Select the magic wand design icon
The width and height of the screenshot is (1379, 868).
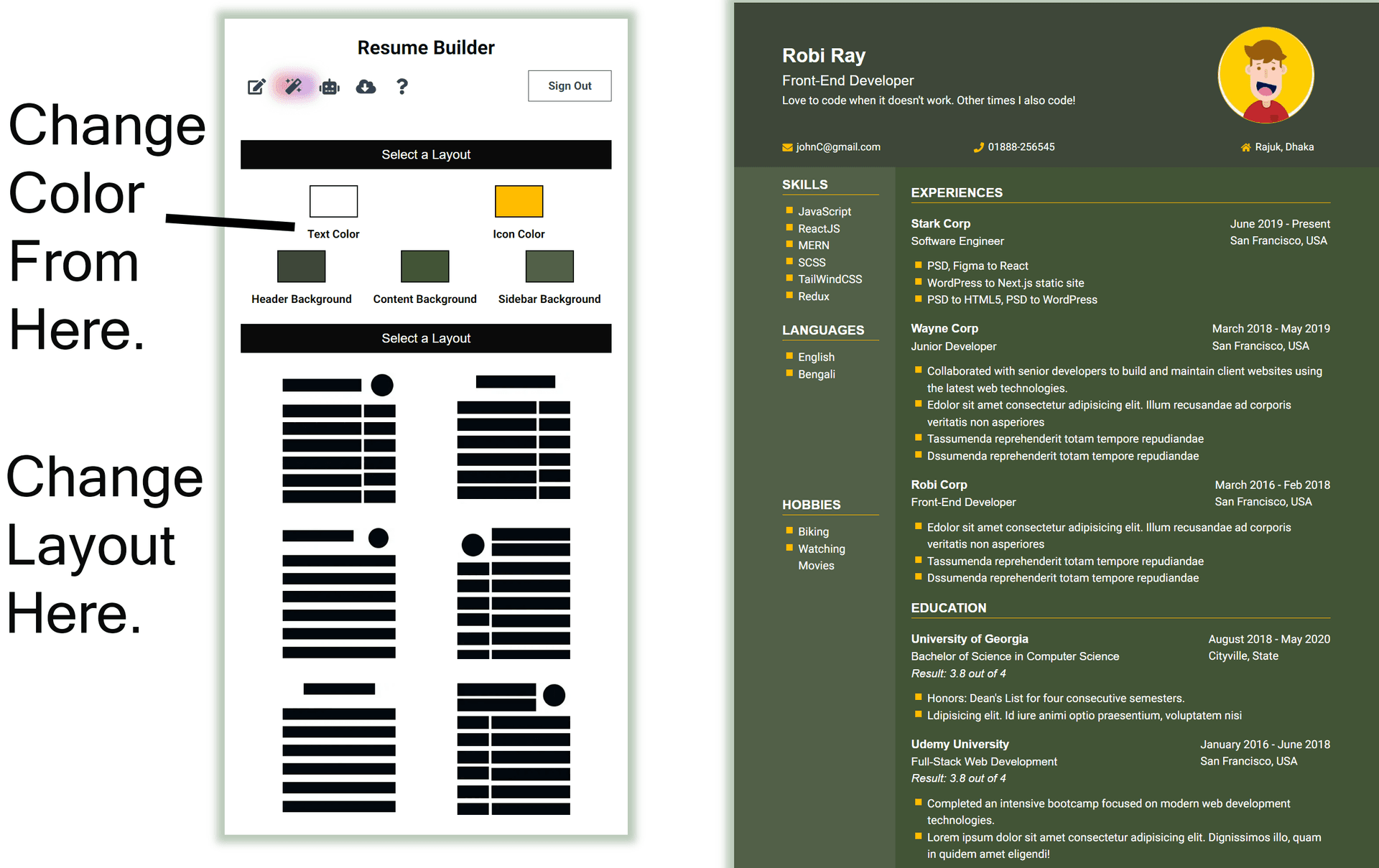[x=293, y=87]
